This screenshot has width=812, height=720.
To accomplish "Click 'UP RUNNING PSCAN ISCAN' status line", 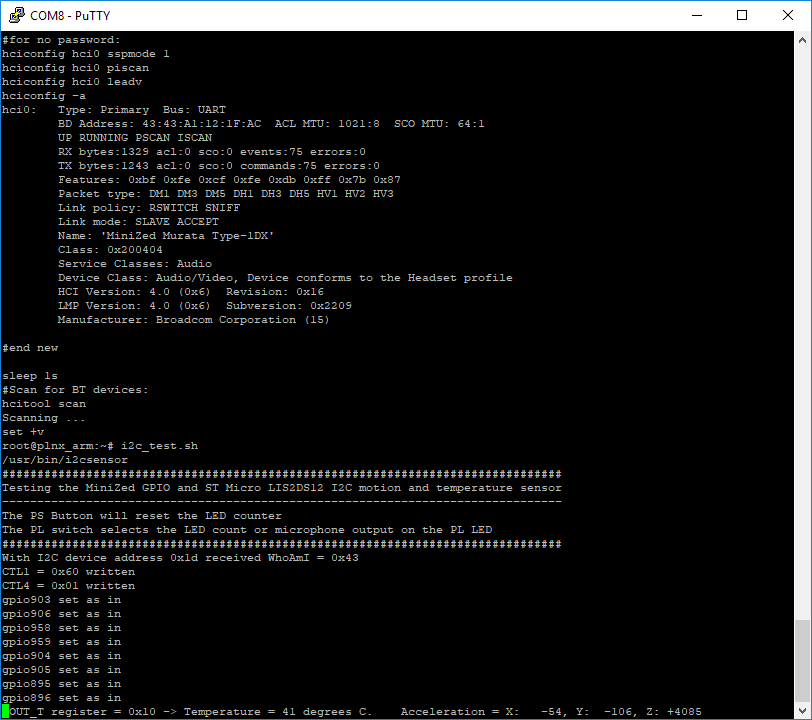I will pos(135,138).
